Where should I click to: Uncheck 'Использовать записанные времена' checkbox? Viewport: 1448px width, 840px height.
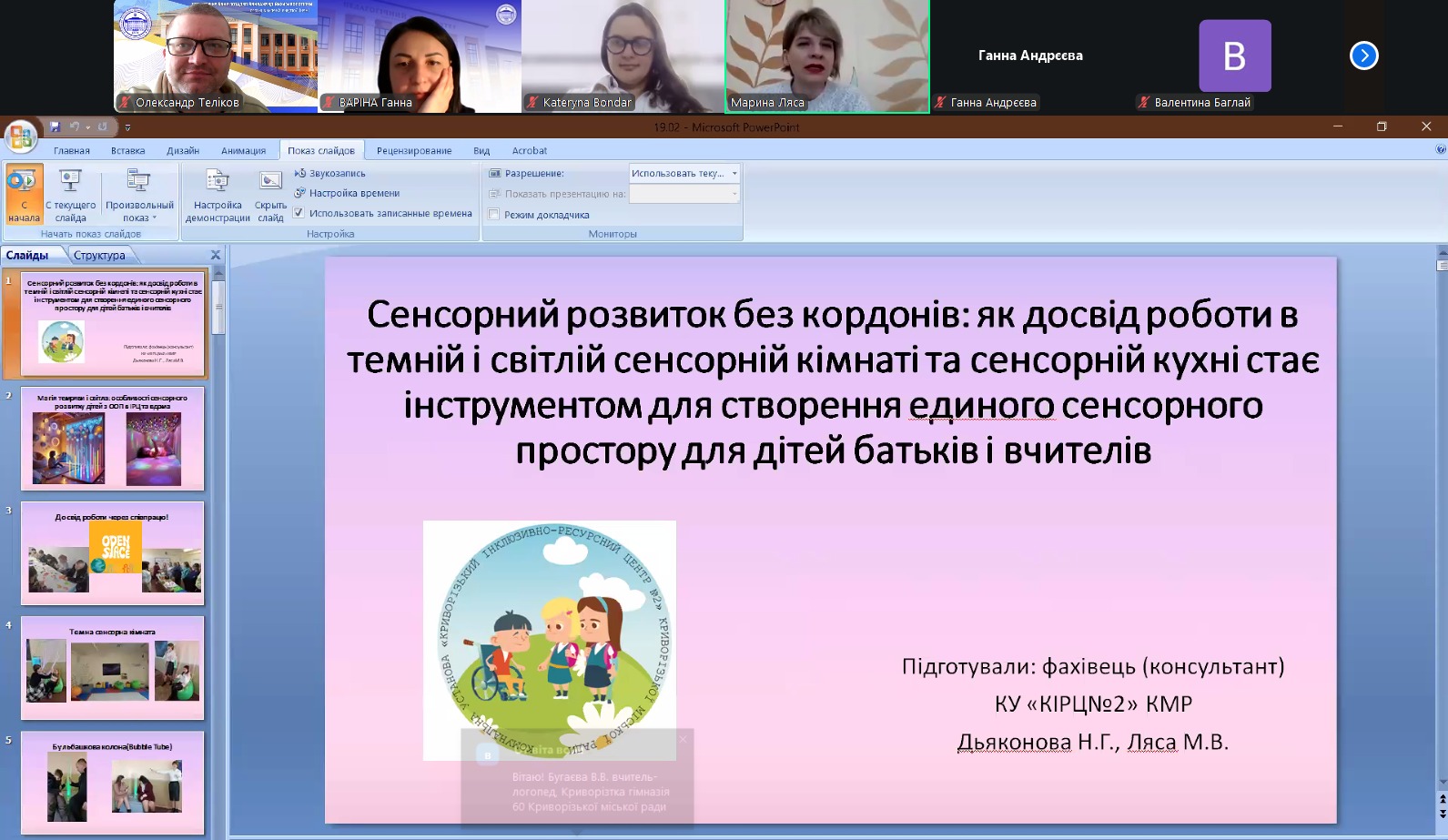(299, 213)
